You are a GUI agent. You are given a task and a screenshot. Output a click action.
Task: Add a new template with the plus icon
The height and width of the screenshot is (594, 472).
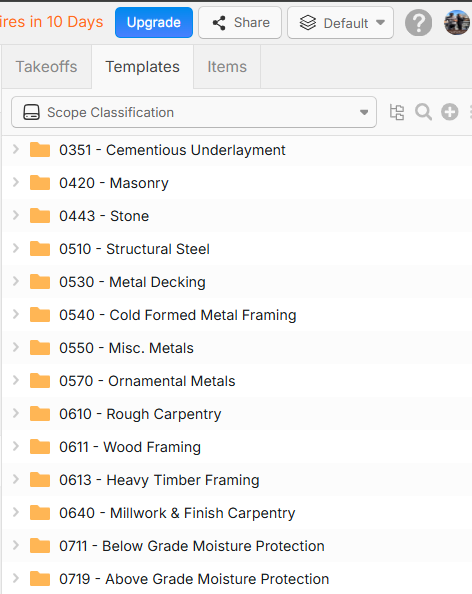[450, 112]
